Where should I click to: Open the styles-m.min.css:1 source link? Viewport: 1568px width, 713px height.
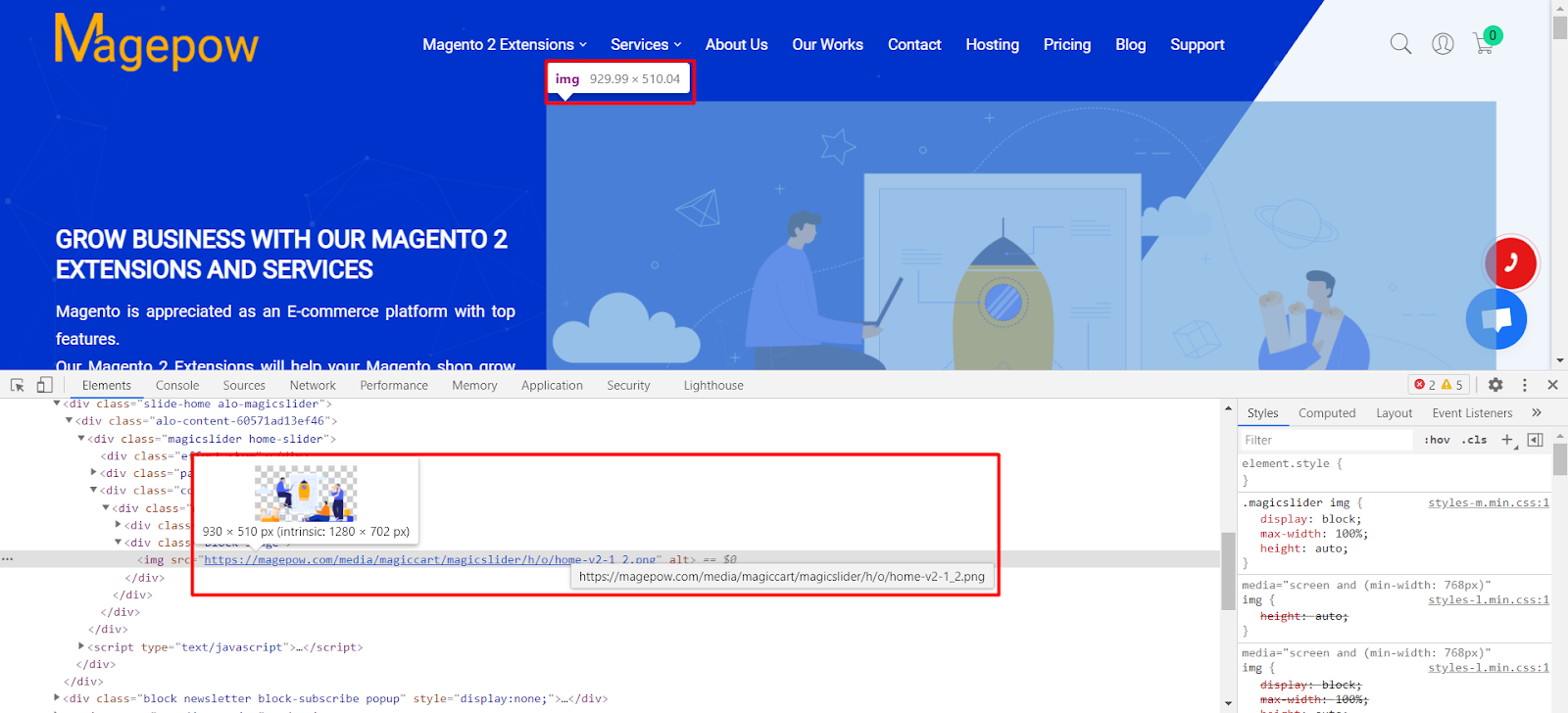click(x=1489, y=502)
